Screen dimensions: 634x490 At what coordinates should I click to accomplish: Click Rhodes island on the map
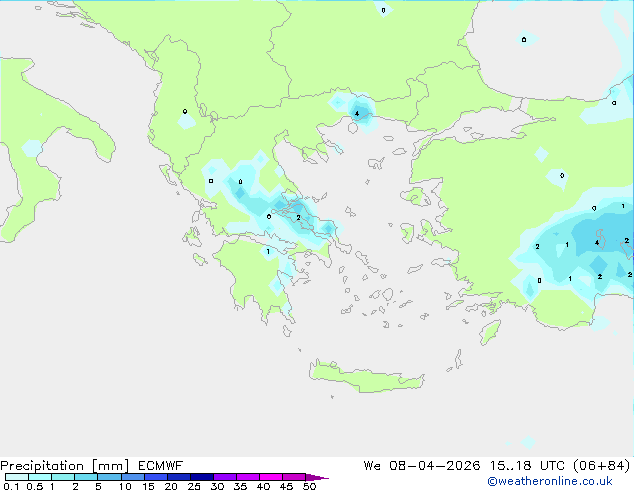pos(490,332)
